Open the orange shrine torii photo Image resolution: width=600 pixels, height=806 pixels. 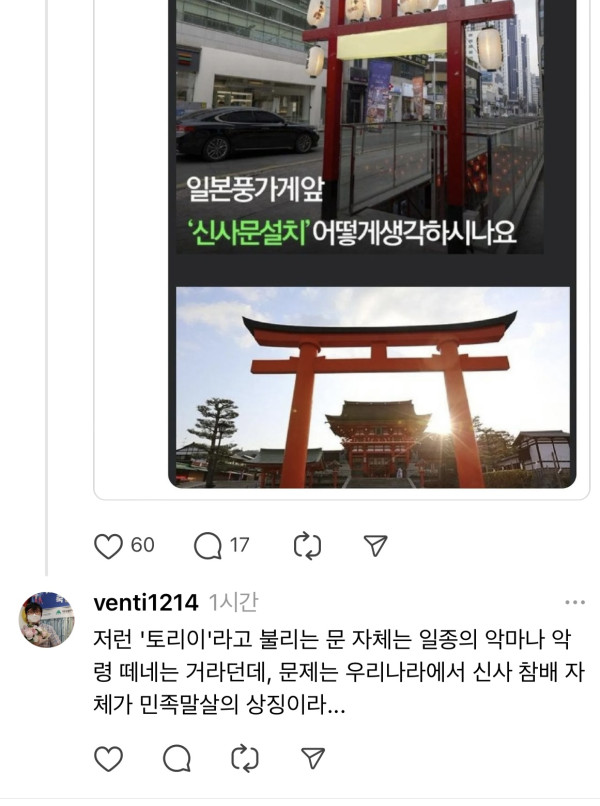pyautogui.click(x=373, y=387)
